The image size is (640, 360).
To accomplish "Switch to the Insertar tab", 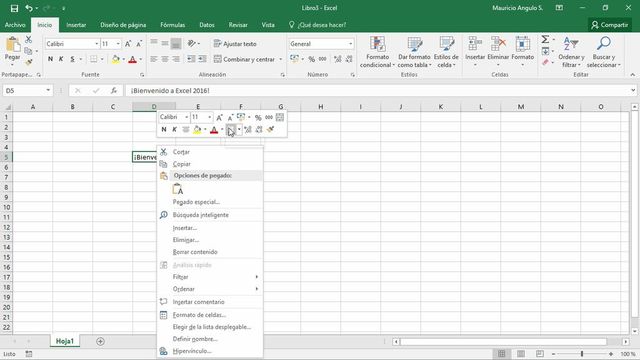I will (x=76, y=25).
